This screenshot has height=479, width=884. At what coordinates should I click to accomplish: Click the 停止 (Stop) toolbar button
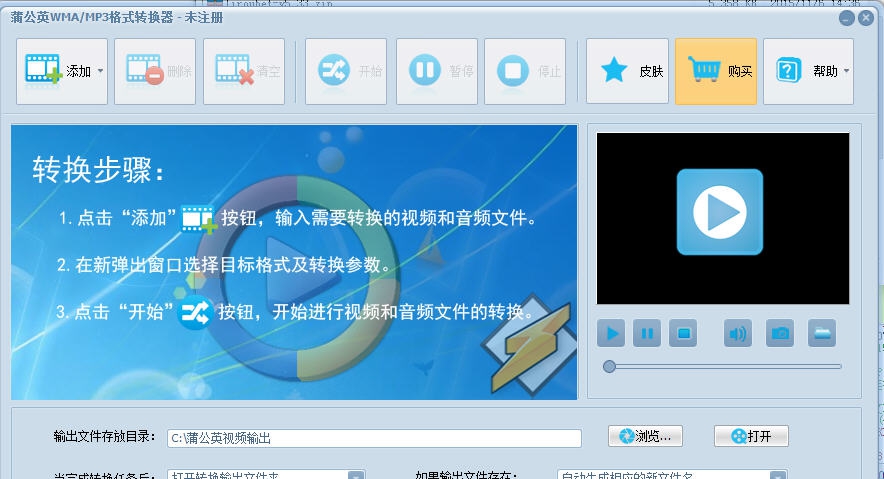(525, 71)
